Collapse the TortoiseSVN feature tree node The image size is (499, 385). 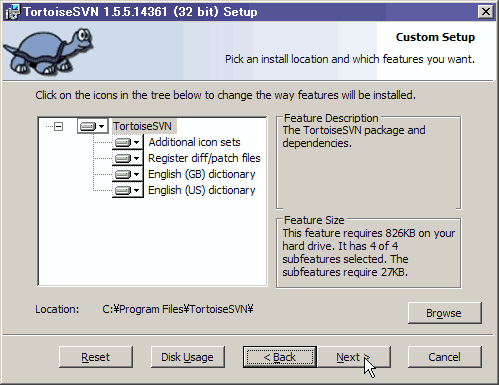tap(59, 126)
